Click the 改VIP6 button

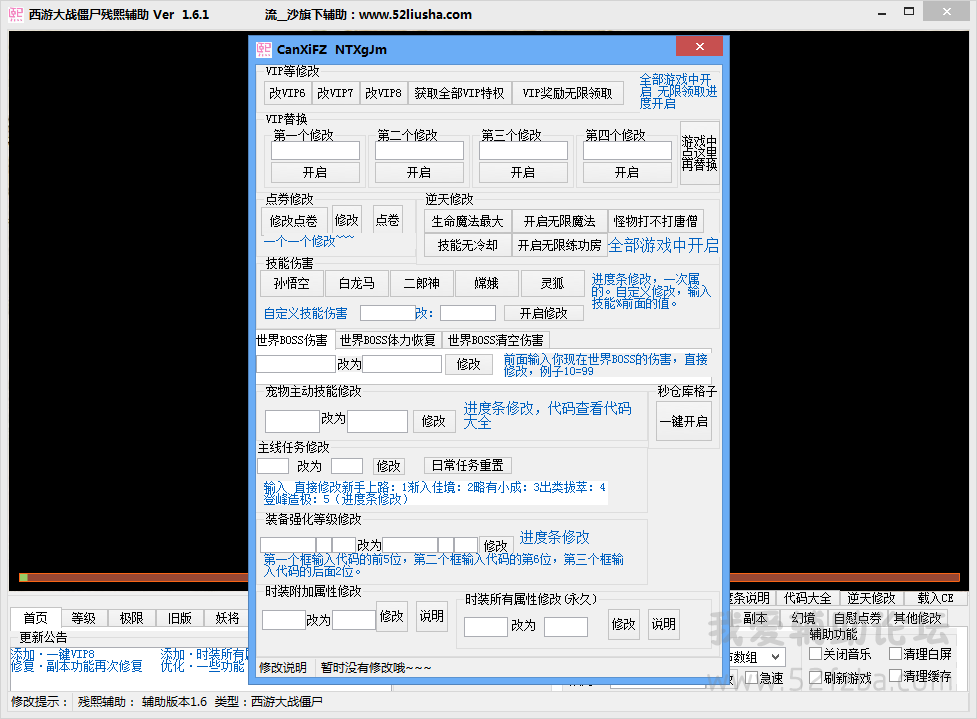(287, 93)
